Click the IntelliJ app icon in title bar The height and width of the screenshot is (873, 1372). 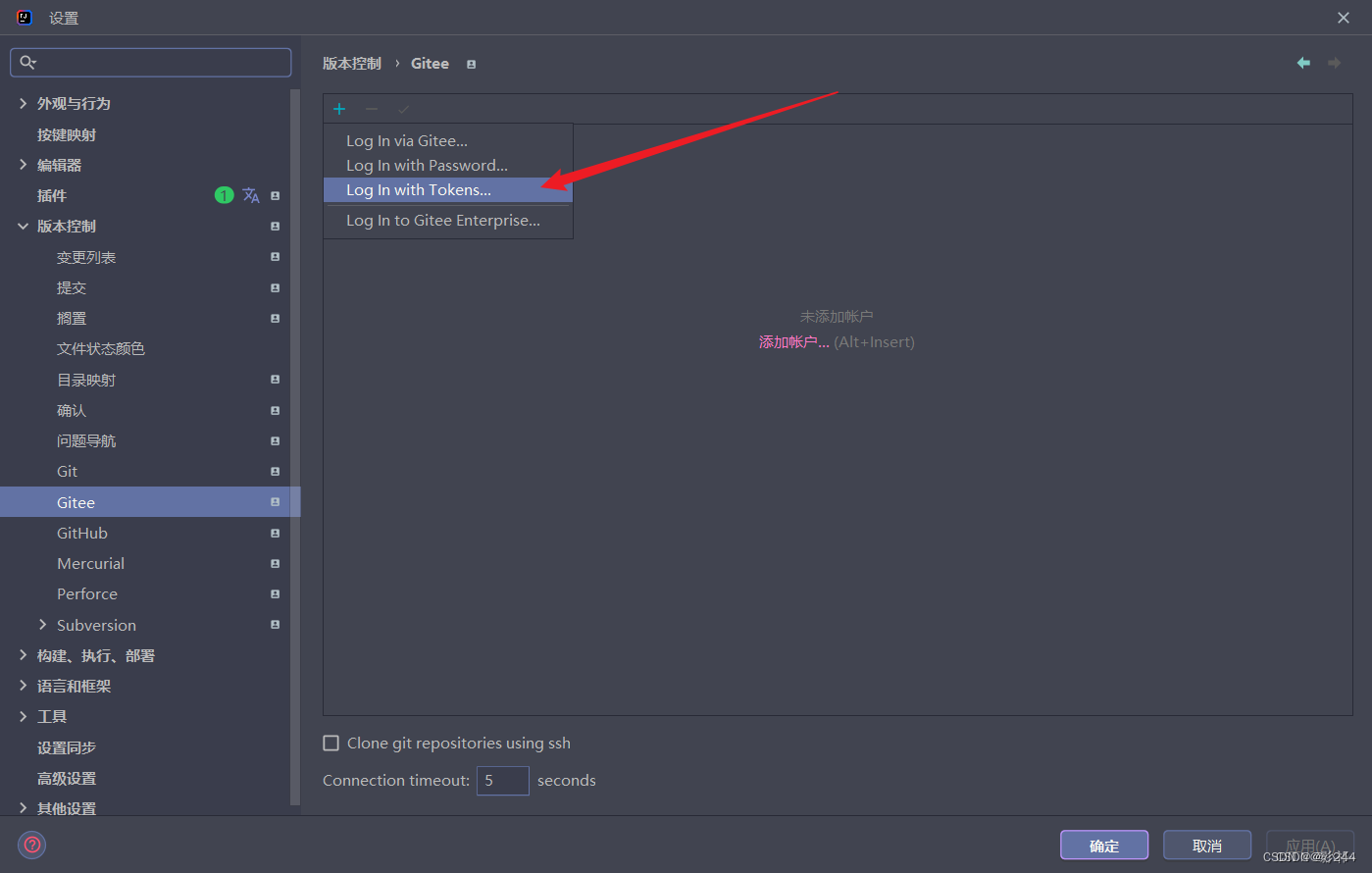(x=25, y=18)
